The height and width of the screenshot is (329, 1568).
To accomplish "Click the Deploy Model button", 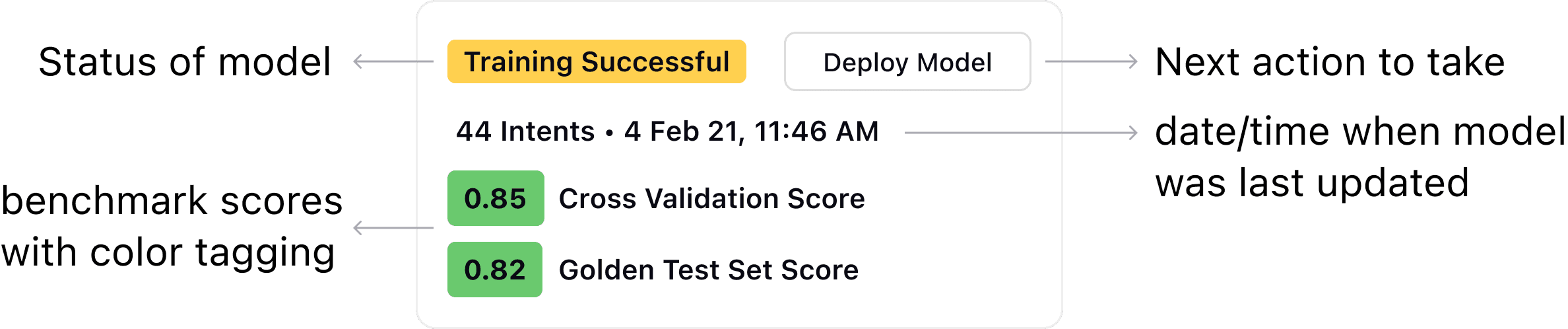I will coord(907,62).
